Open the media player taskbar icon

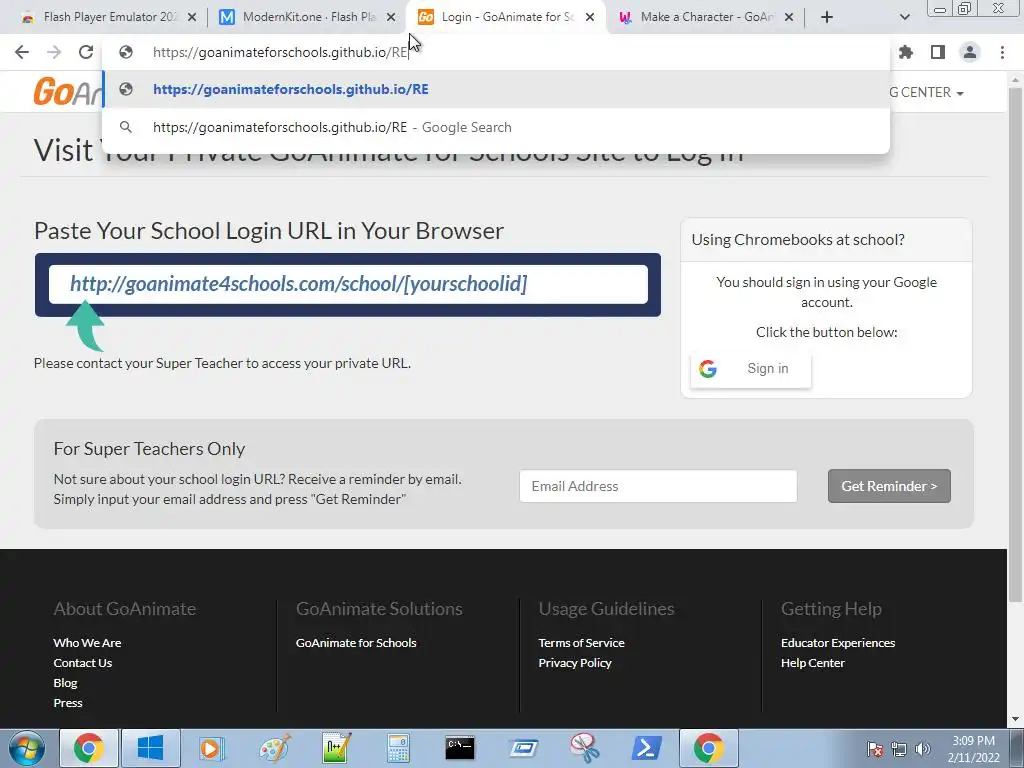click(x=211, y=748)
